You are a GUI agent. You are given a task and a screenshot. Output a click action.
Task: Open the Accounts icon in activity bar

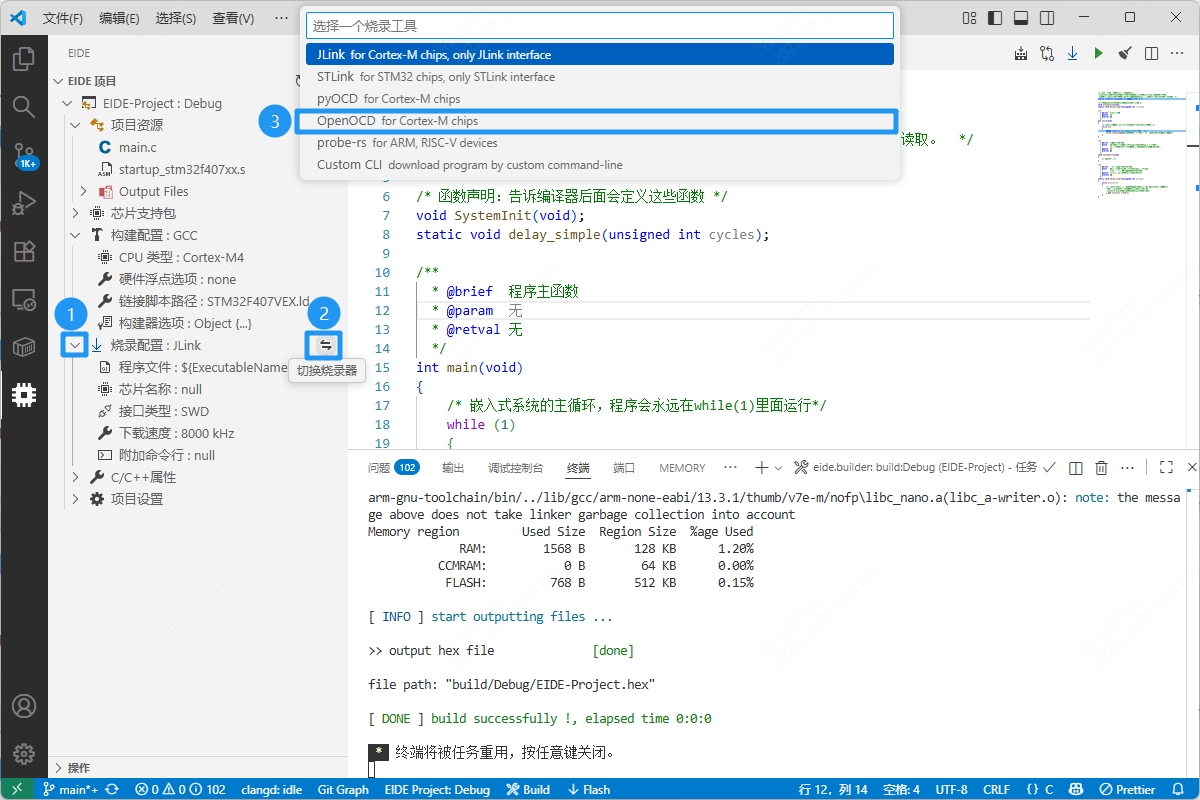pyautogui.click(x=24, y=706)
